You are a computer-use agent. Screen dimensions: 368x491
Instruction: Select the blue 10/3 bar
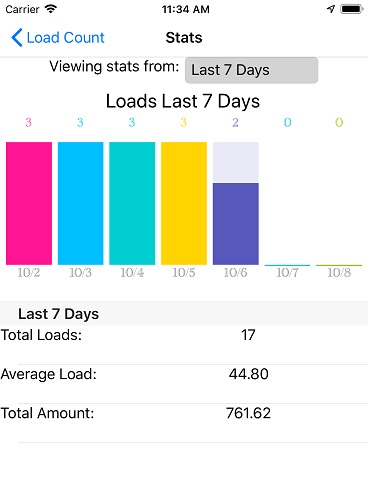[81, 203]
